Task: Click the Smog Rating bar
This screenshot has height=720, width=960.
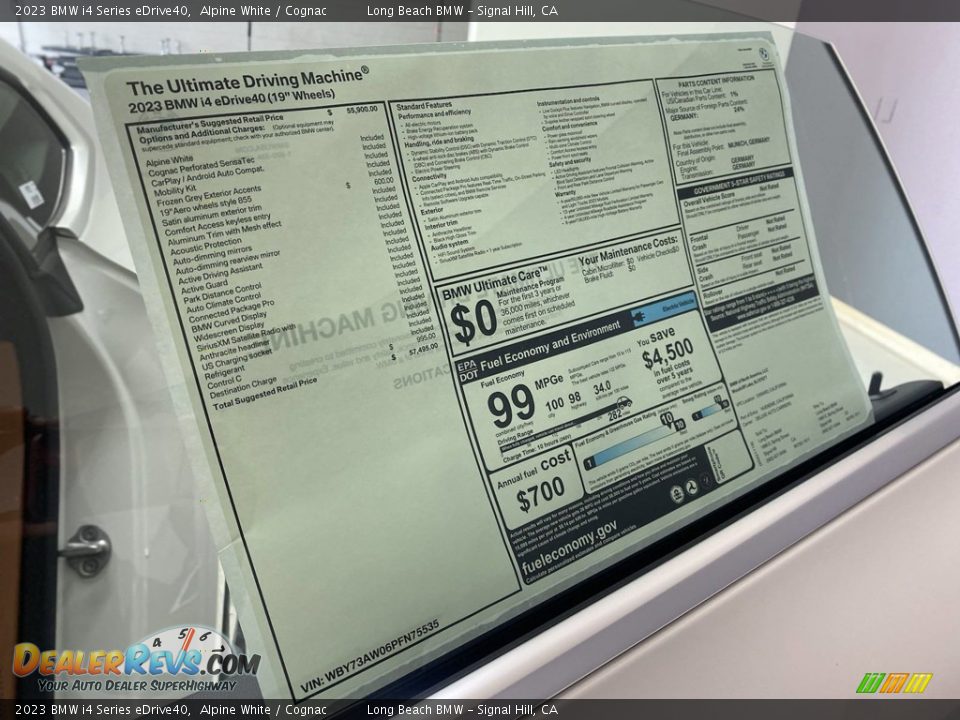Action: 711,409
